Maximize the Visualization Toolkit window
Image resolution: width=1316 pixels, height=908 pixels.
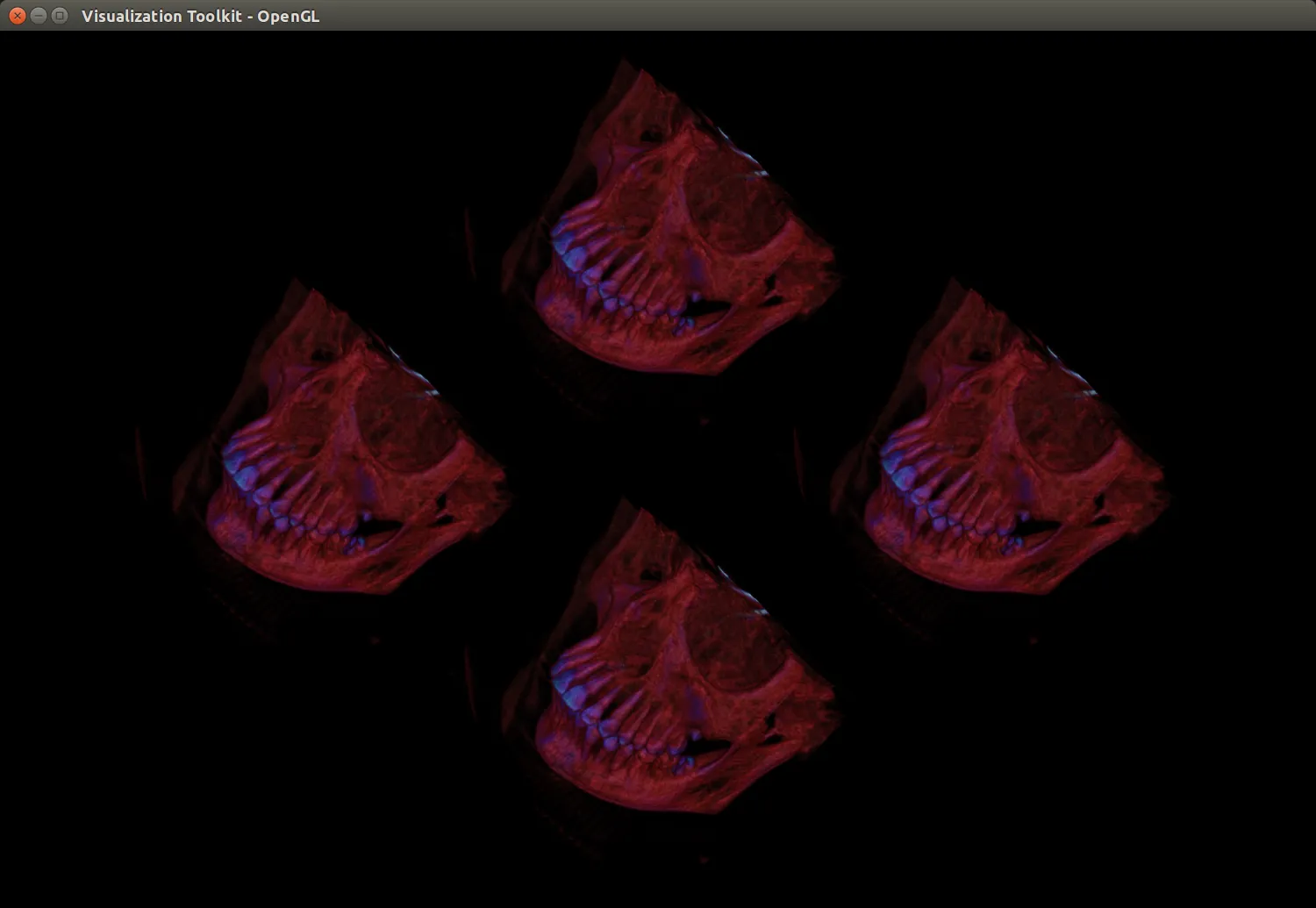(x=60, y=16)
